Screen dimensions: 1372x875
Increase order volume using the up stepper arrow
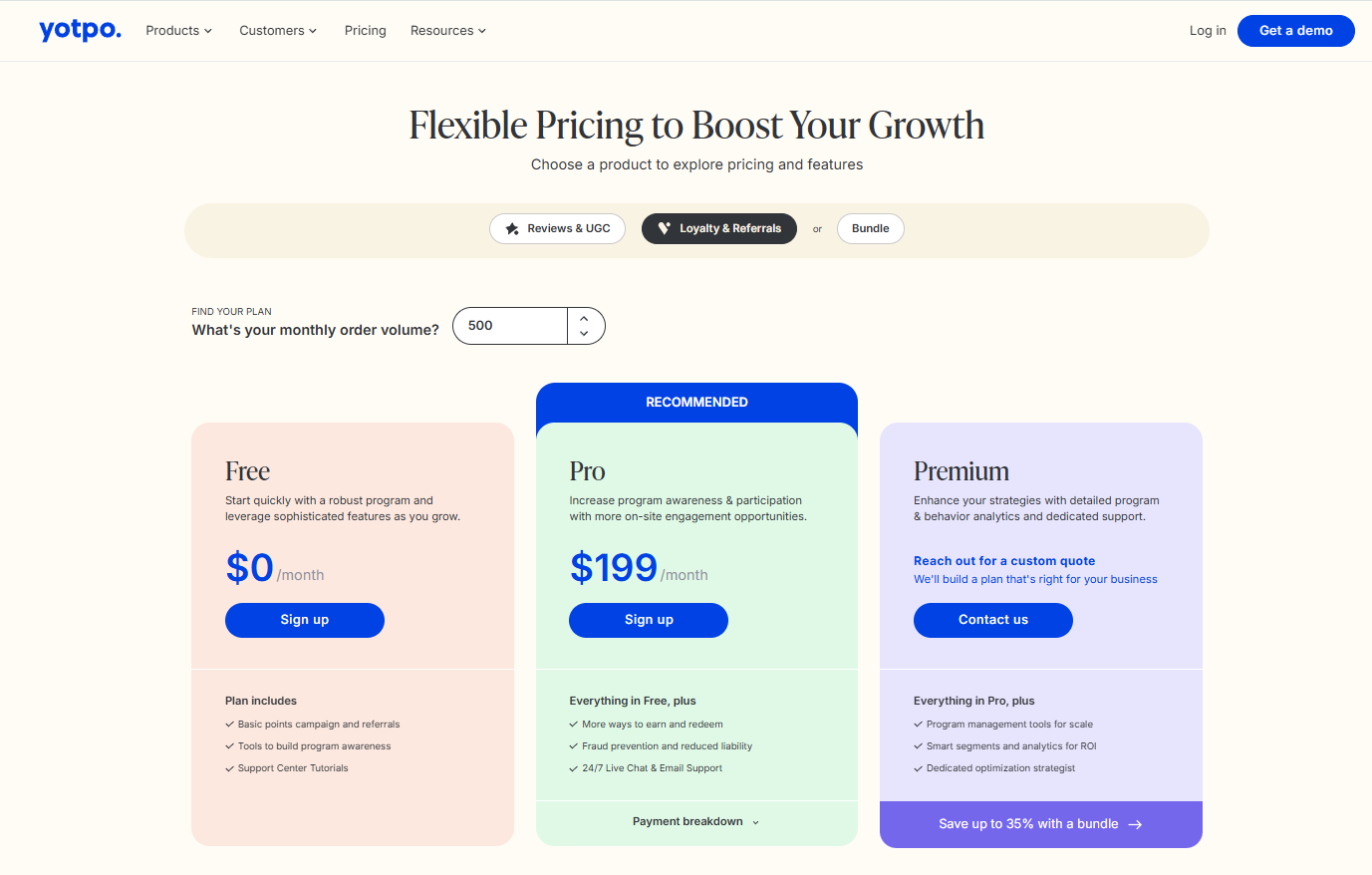(584, 318)
